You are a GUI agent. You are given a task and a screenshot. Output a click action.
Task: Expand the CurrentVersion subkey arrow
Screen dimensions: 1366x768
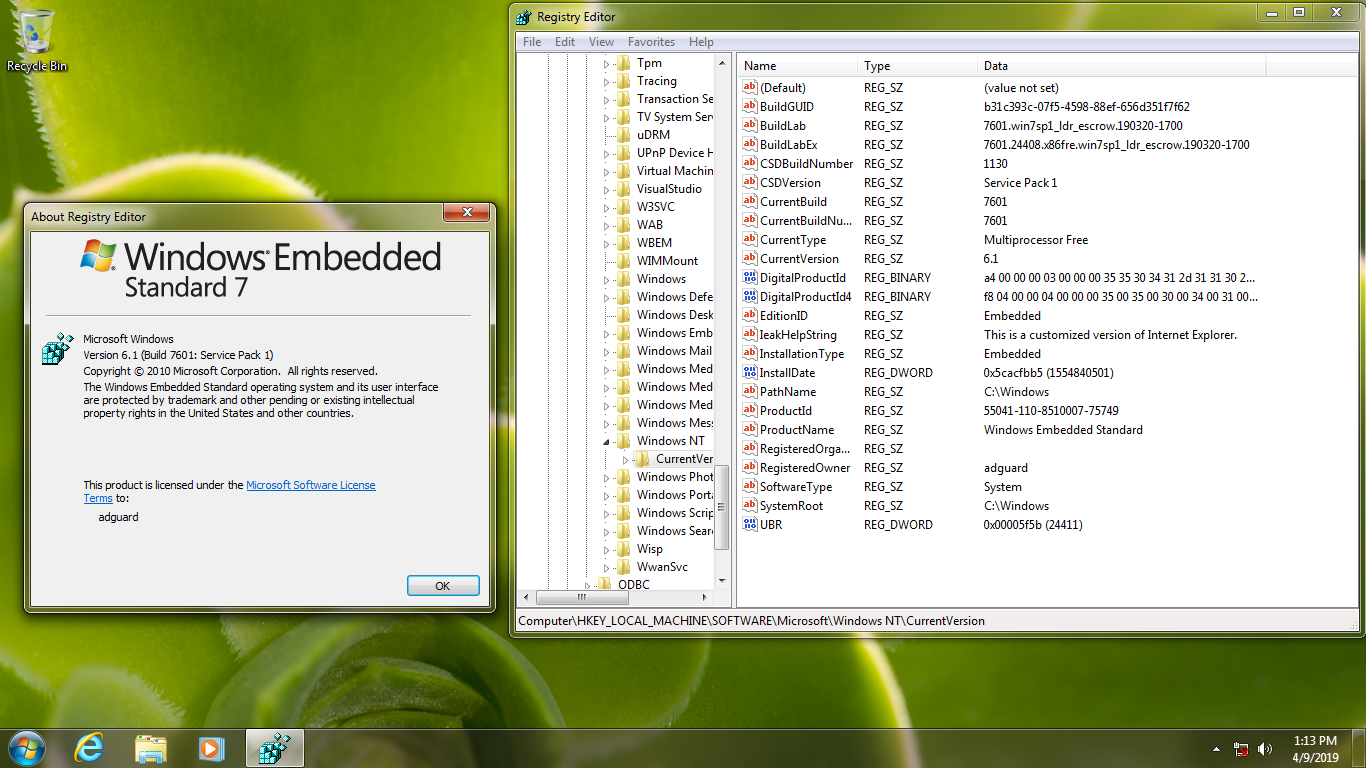tap(626, 460)
